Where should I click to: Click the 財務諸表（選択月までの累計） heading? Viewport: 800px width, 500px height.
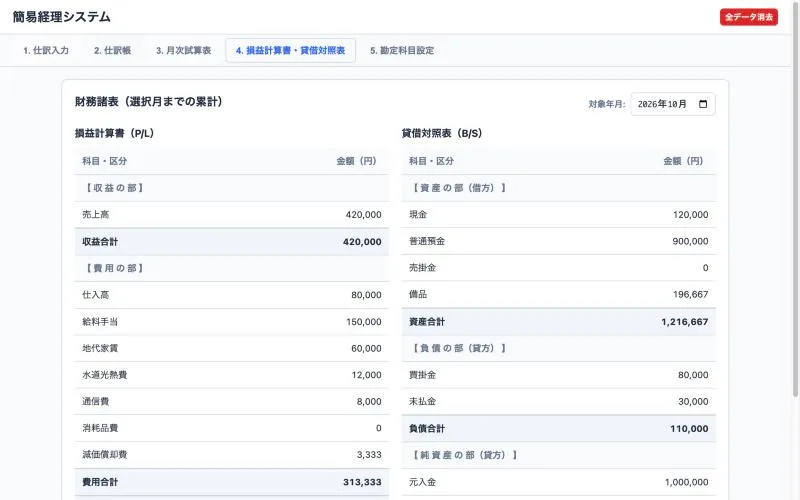click(148, 102)
